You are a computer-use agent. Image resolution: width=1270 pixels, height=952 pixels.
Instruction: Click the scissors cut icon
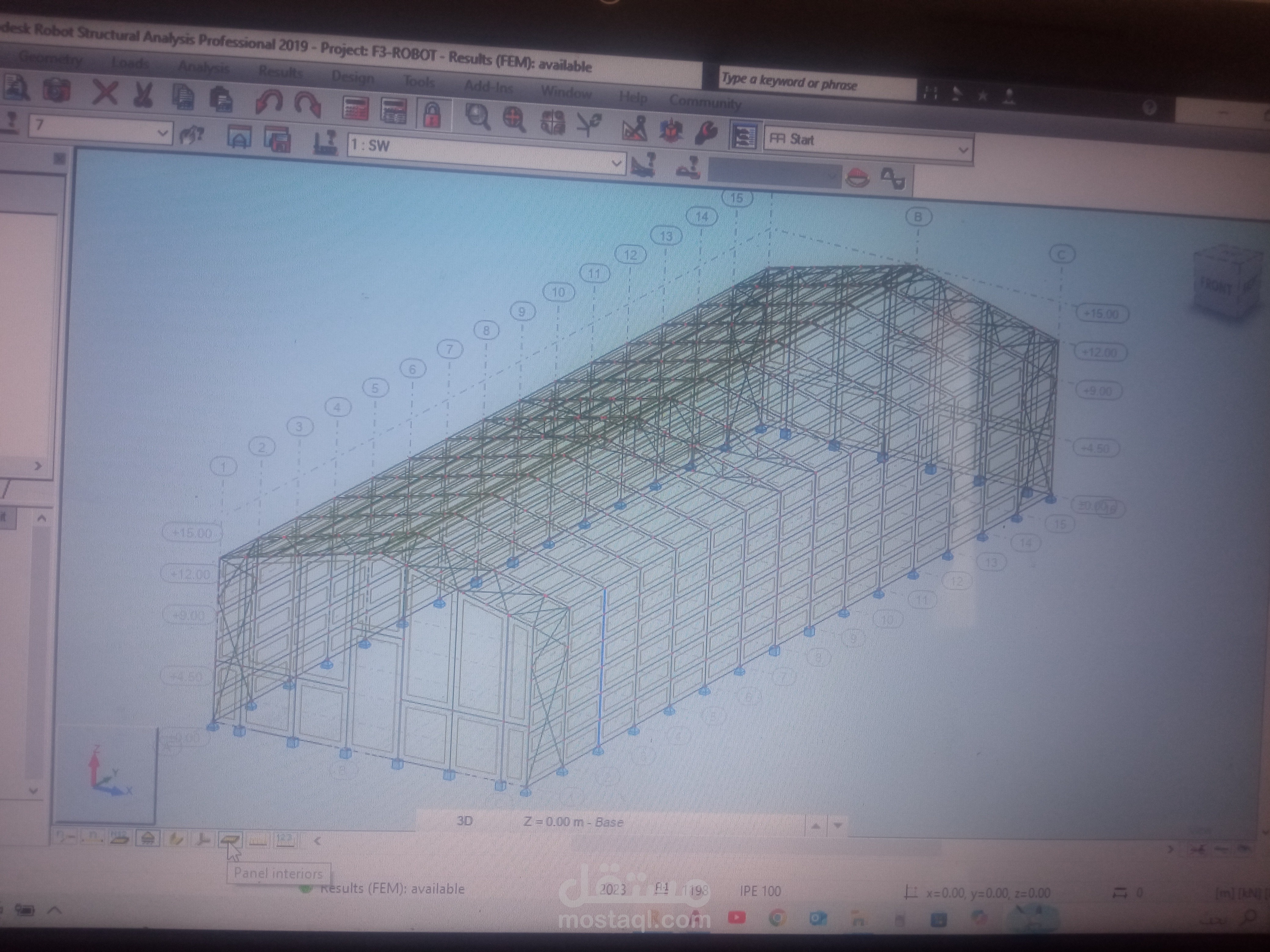click(142, 95)
